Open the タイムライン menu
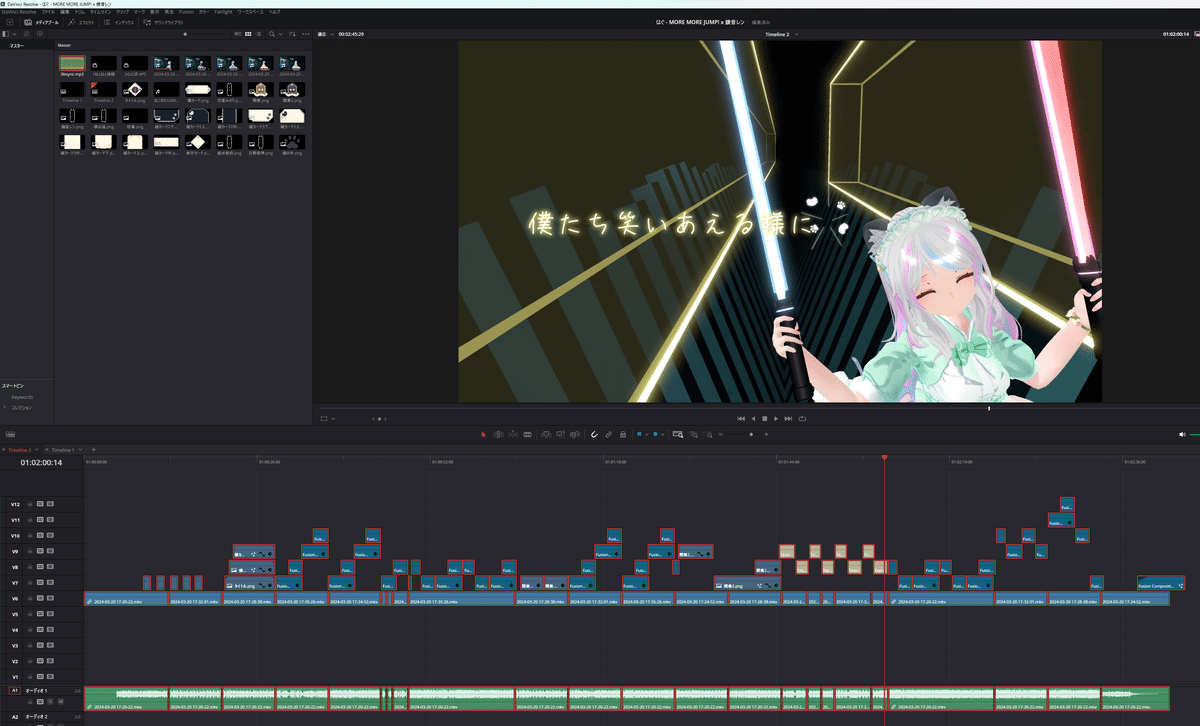The image size is (1200, 726). click(x=101, y=11)
